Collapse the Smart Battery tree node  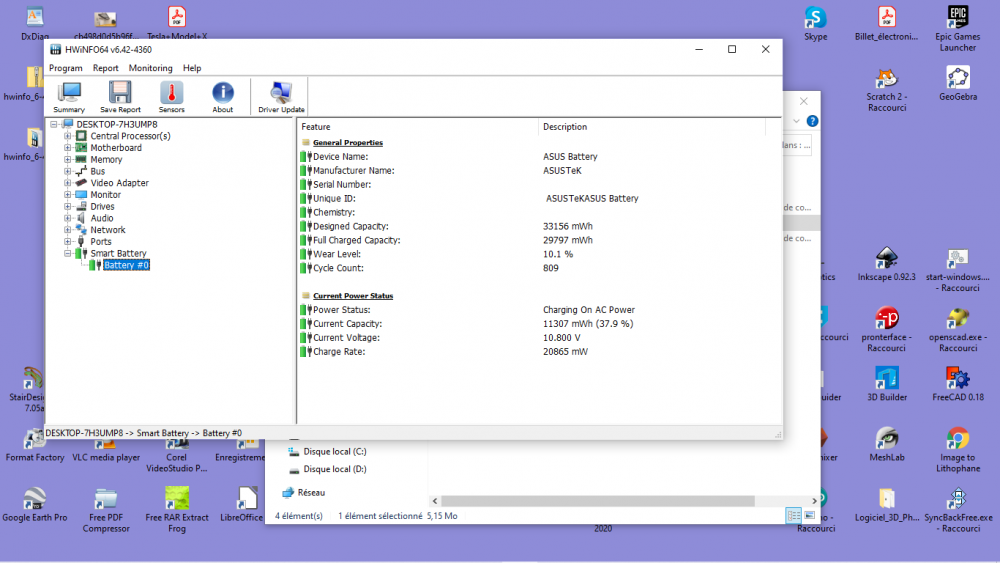pyautogui.click(x=68, y=254)
